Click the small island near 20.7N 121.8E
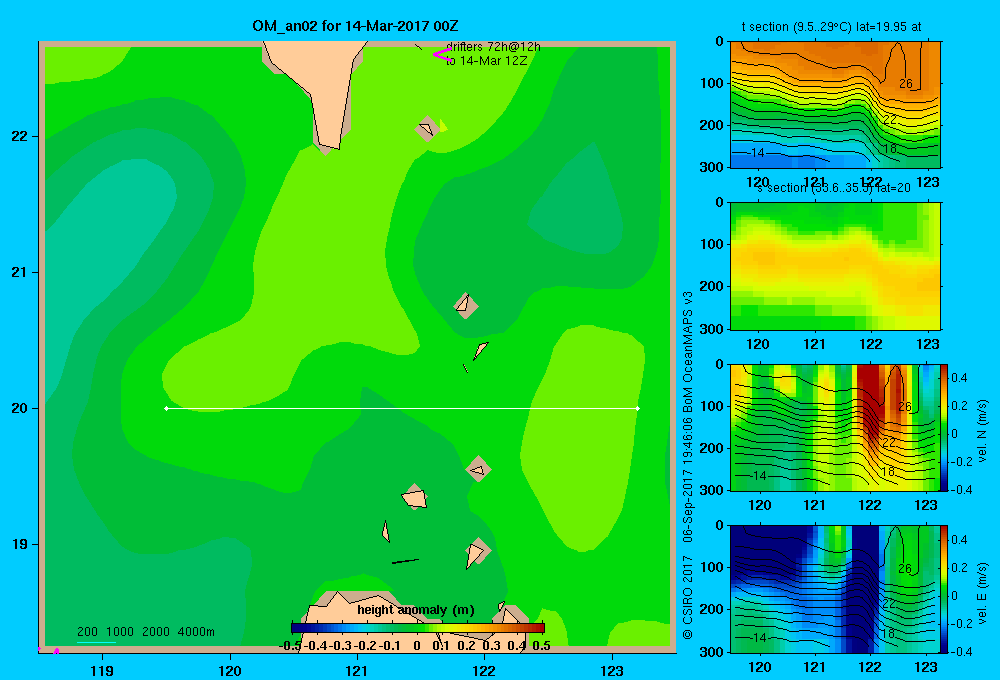The image size is (1000, 680). [x=466, y=306]
